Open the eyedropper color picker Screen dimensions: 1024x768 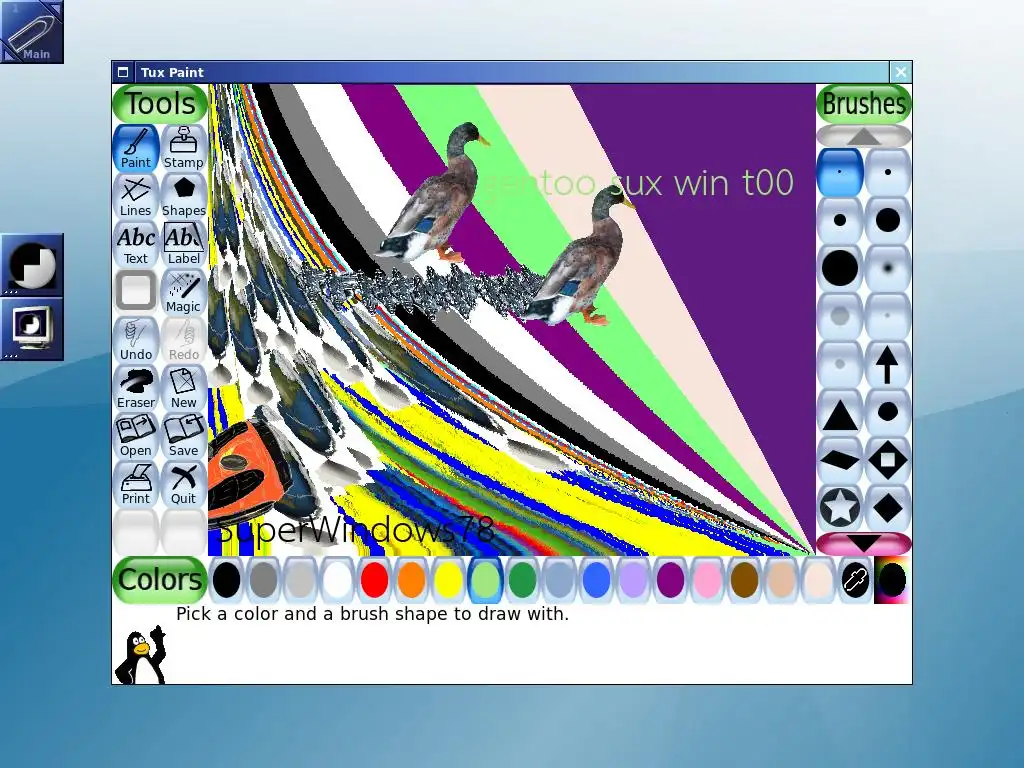855,579
